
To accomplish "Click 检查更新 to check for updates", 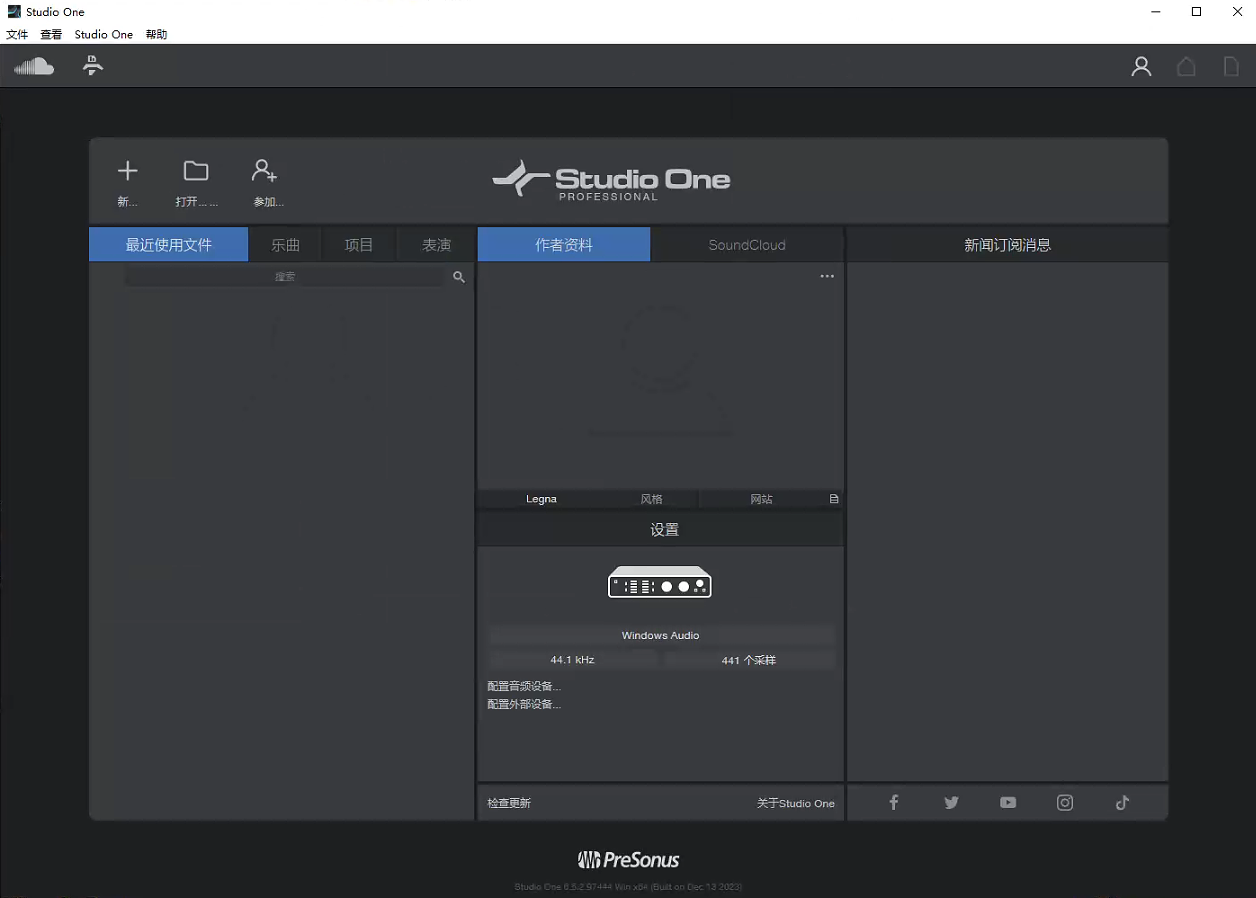I will (509, 803).
